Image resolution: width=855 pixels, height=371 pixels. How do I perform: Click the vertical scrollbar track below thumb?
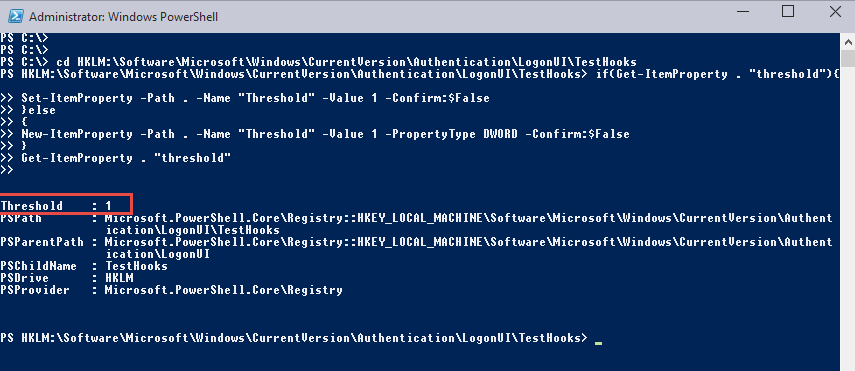coord(848,218)
